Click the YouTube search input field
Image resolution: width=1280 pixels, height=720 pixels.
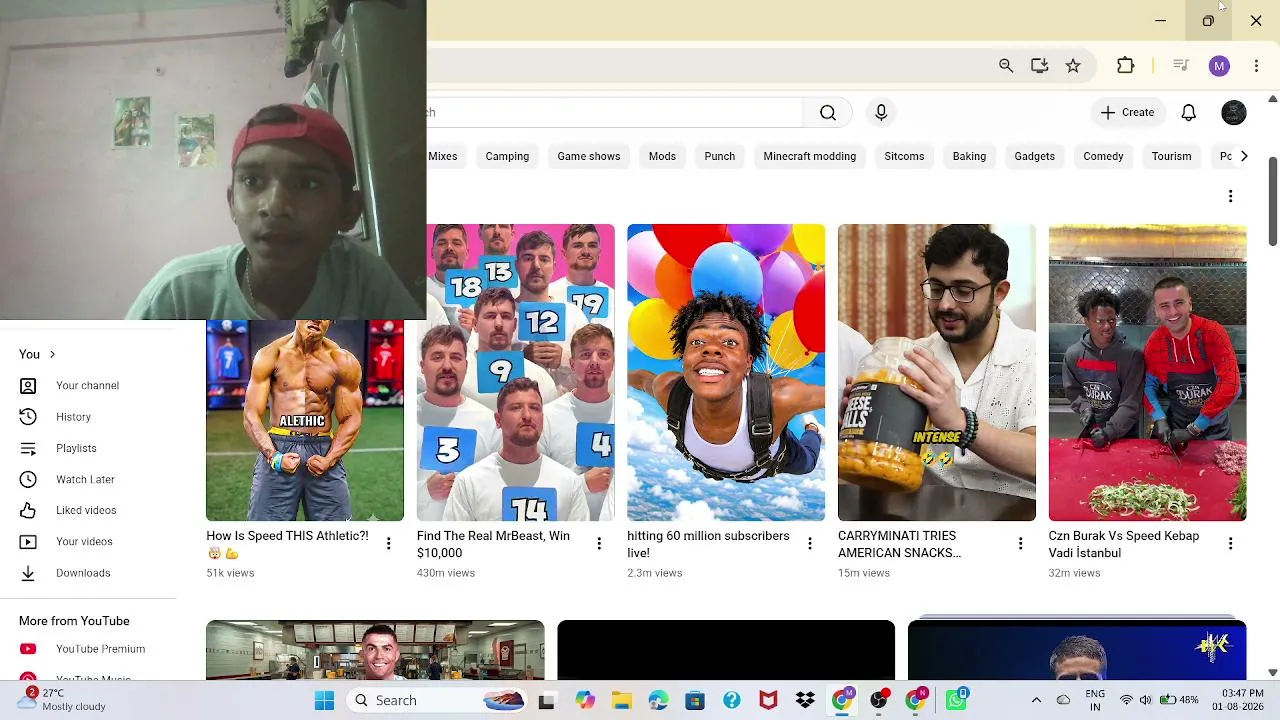[x=614, y=113]
